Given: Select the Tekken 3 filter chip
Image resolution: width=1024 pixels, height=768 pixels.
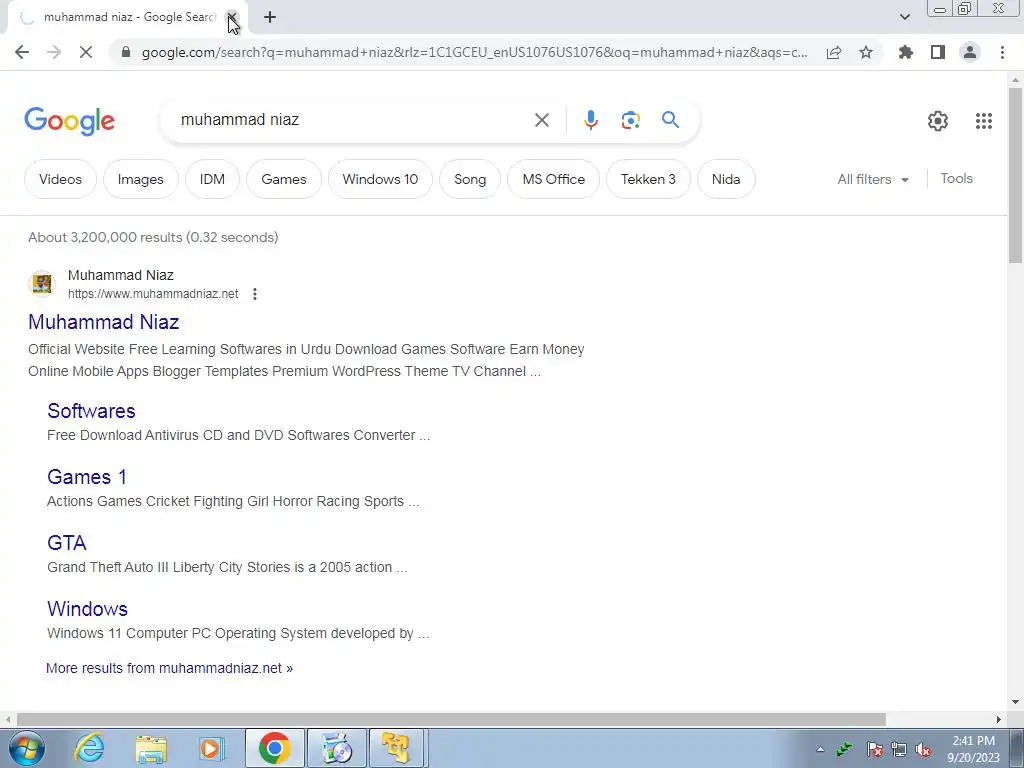Looking at the screenshot, I should click(648, 179).
